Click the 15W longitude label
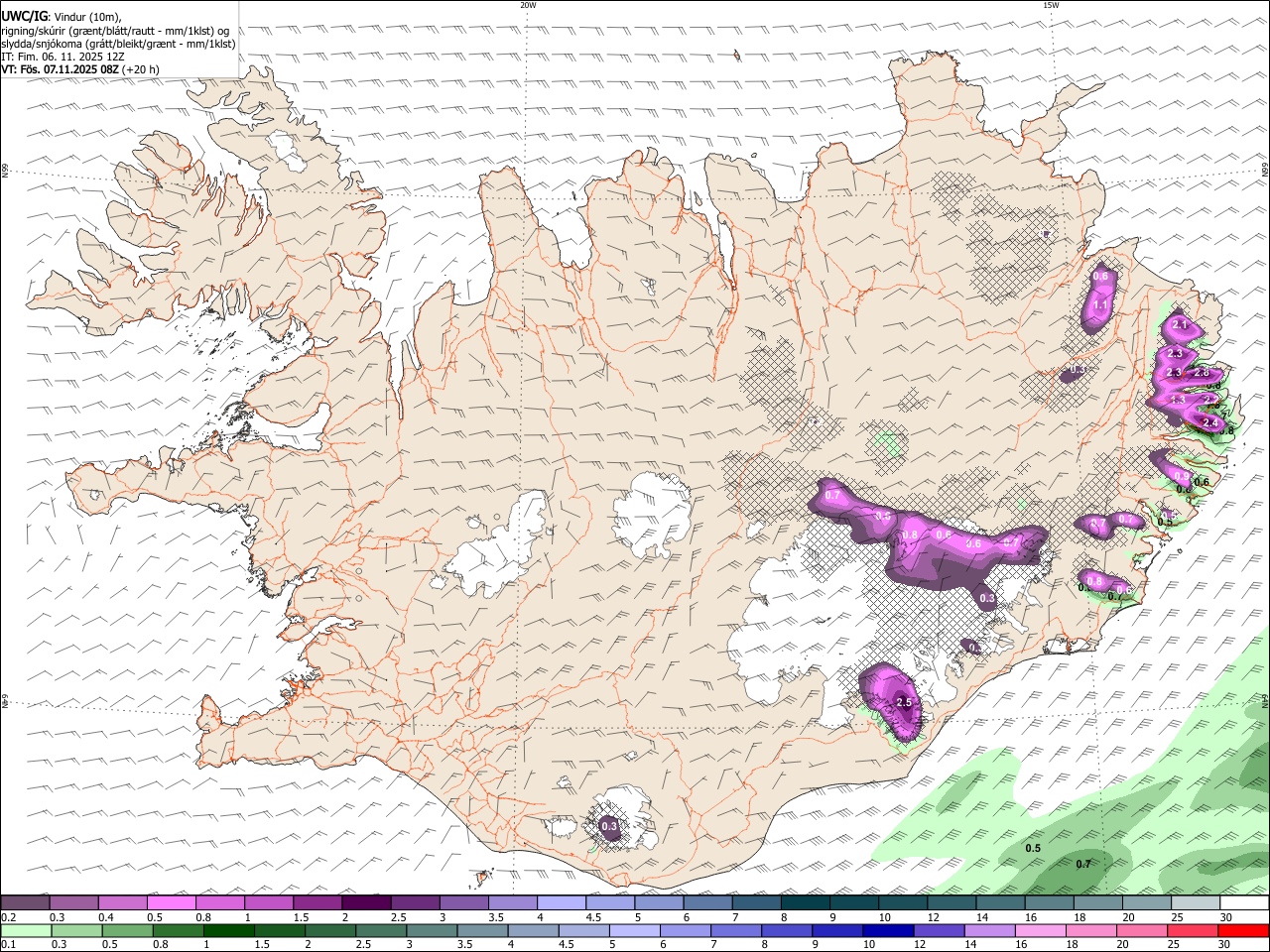The height and width of the screenshot is (952, 1270). pos(1051,5)
